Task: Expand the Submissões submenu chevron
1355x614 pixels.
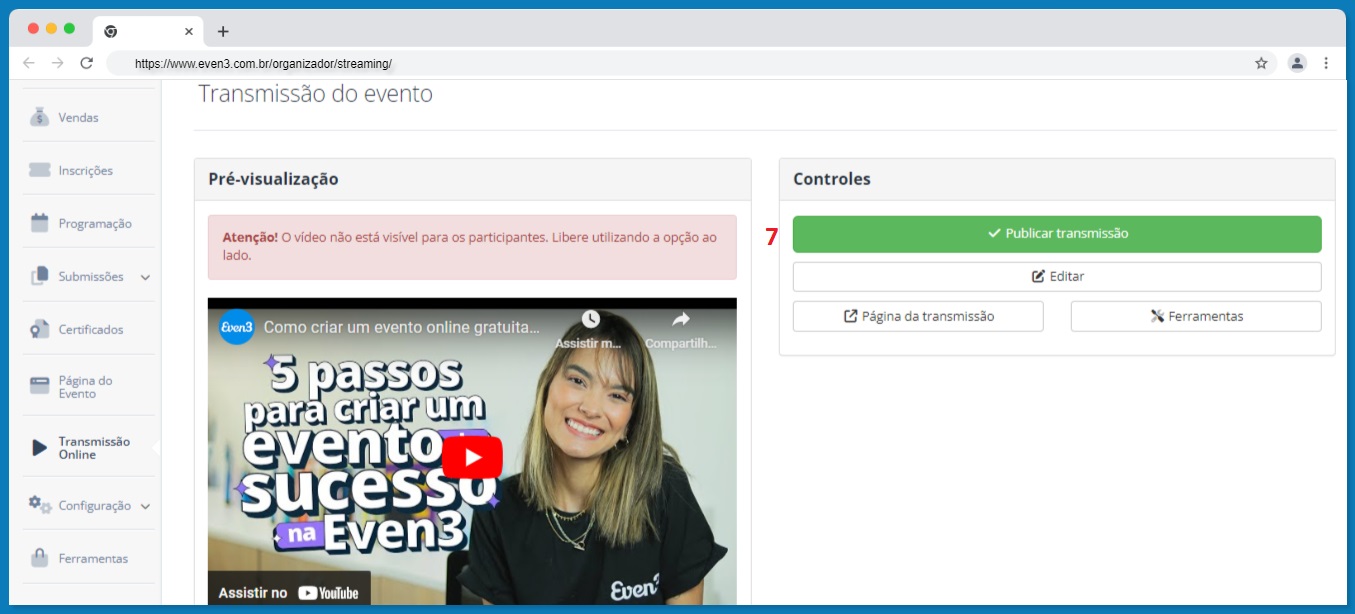Action: [x=145, y=277]
